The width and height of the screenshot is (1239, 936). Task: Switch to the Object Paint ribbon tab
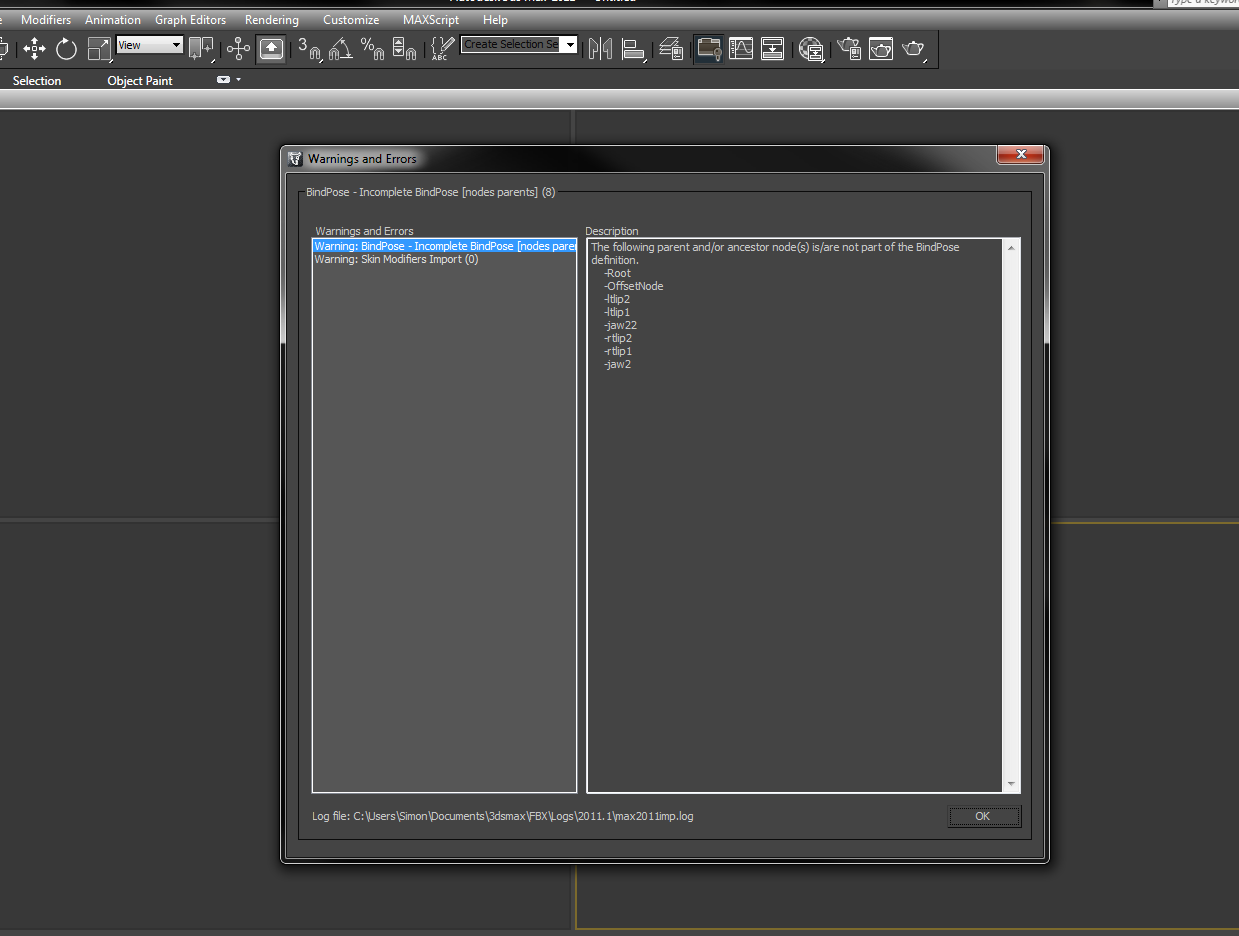[140, 81]
